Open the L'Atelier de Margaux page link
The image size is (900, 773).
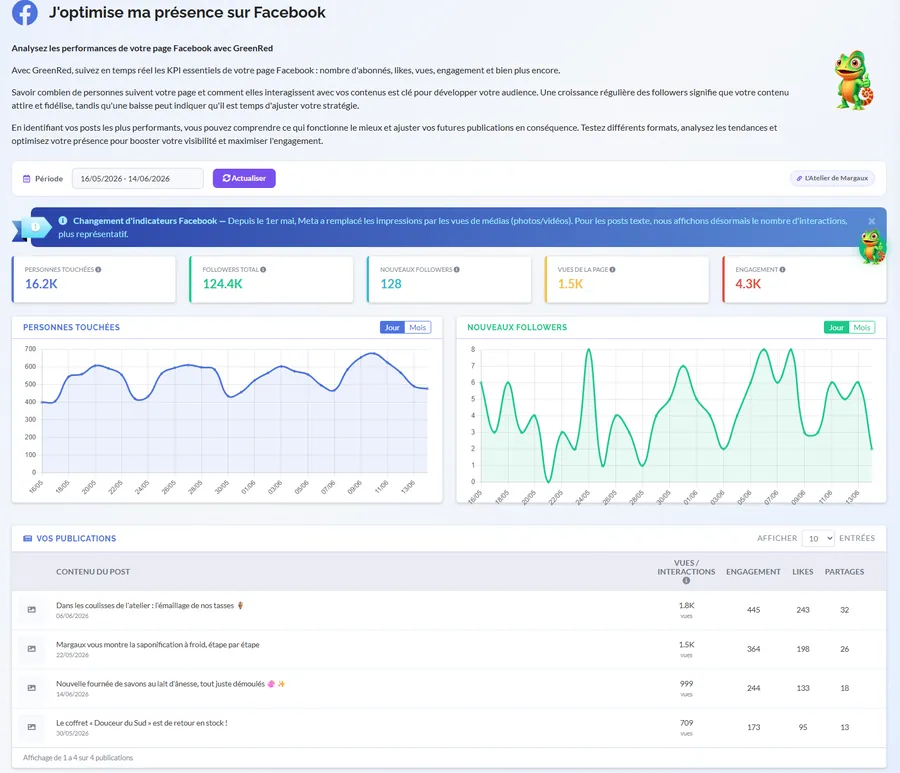tap(832, 178)
